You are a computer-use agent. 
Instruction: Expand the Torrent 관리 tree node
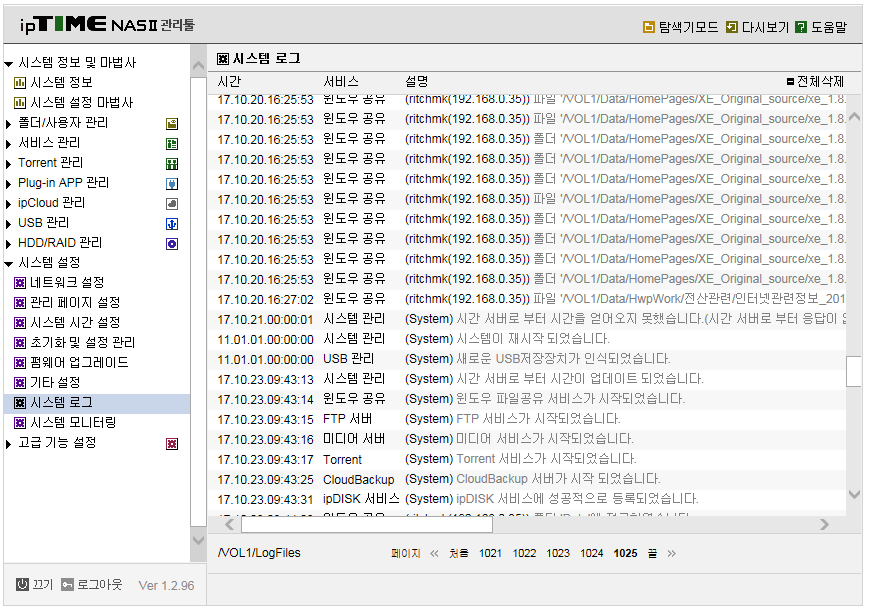click(x=8, y=164)
